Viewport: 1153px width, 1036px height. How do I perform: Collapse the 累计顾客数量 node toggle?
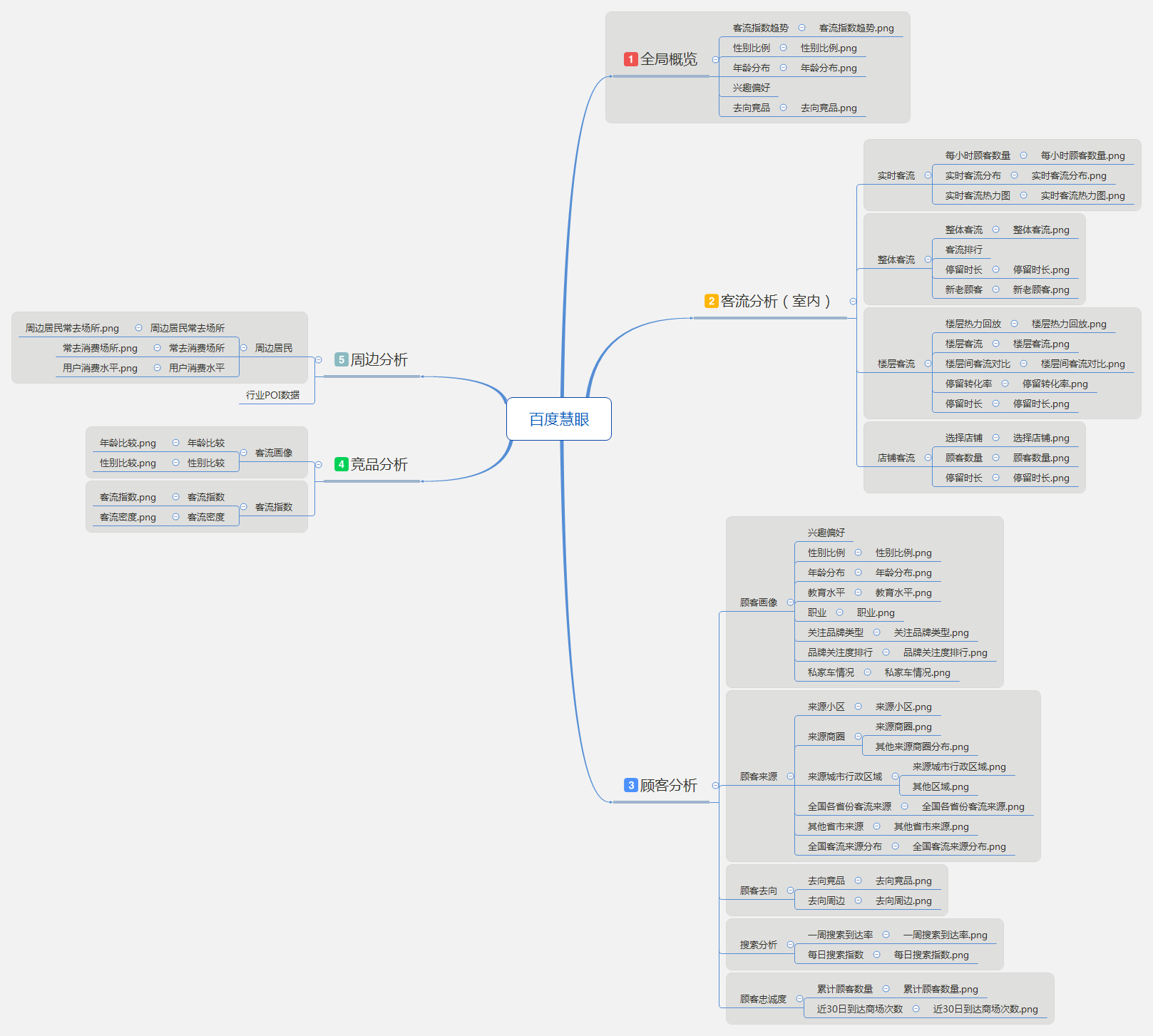point(886,989)
